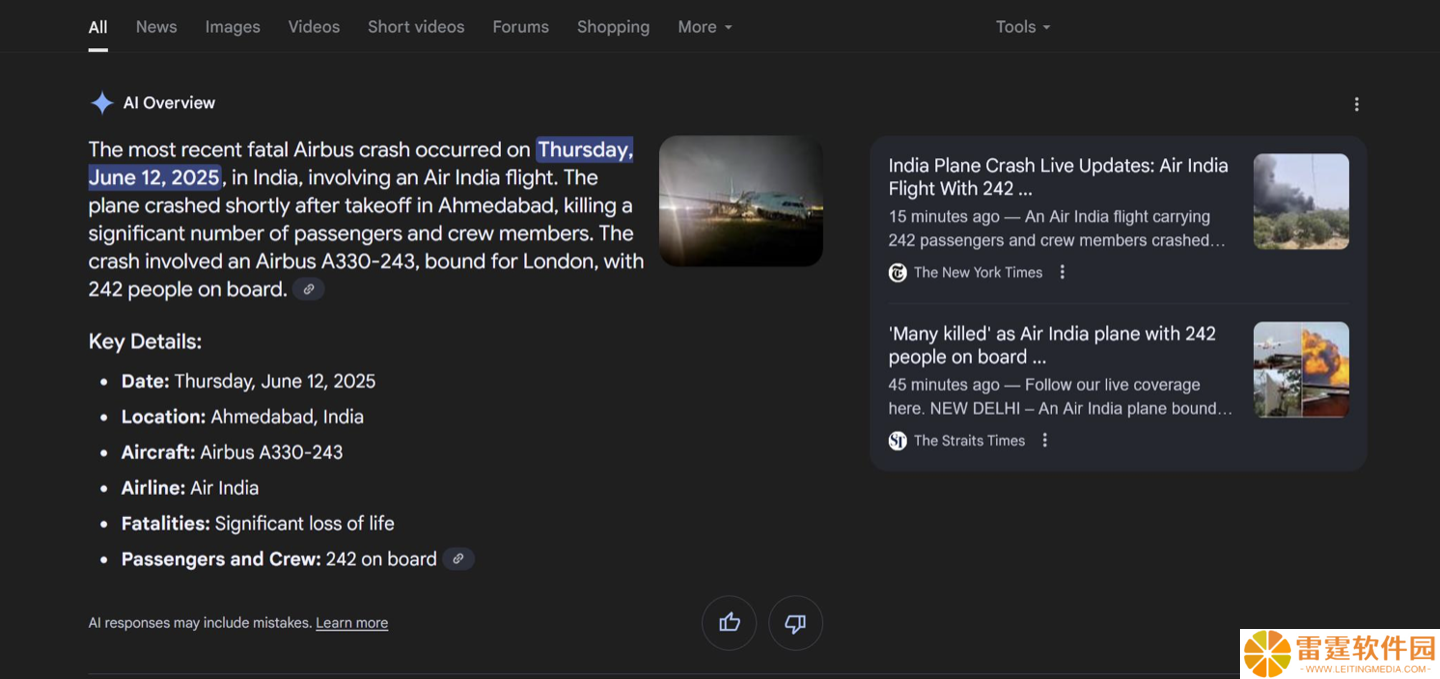Viewport: 1440px width, 679px height.
Task: Open 'India Plane Crash Live Updates' article headline
Action: (x=1058, y=177)
